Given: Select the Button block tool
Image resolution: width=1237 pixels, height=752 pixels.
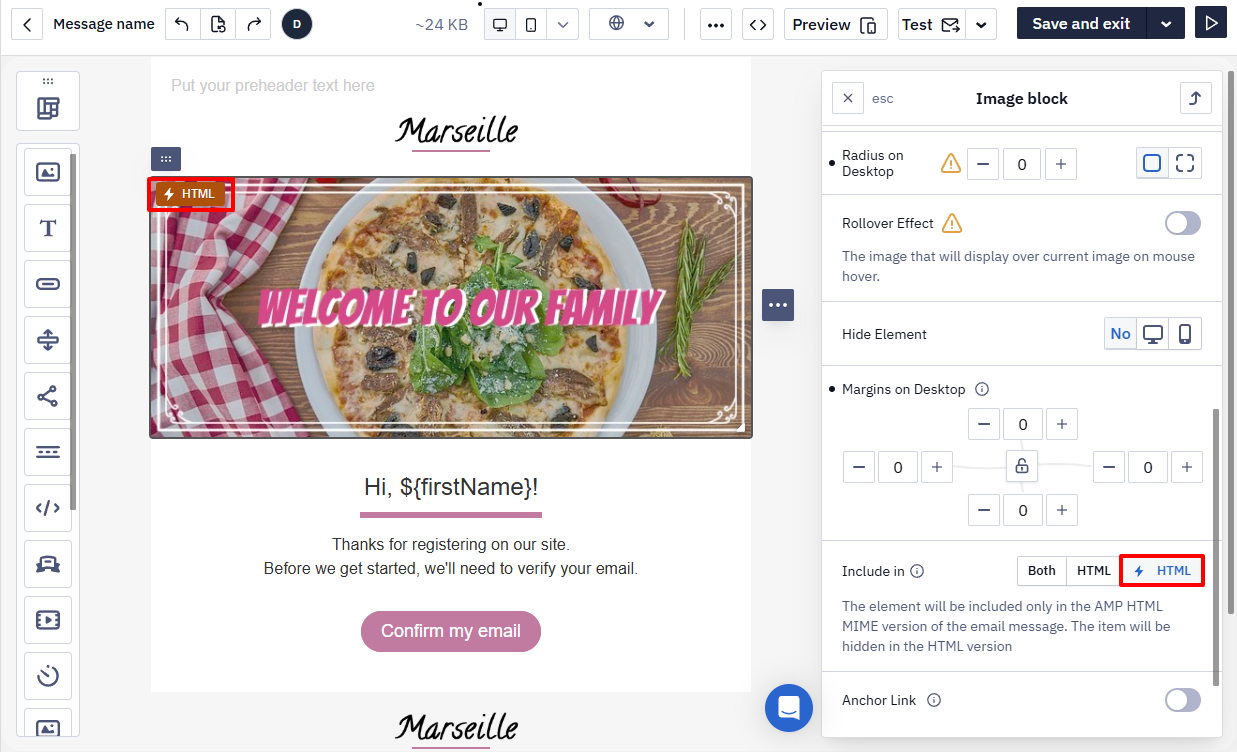Looking at the screenshot, I should pyautogui.click(x=47, y=284).
